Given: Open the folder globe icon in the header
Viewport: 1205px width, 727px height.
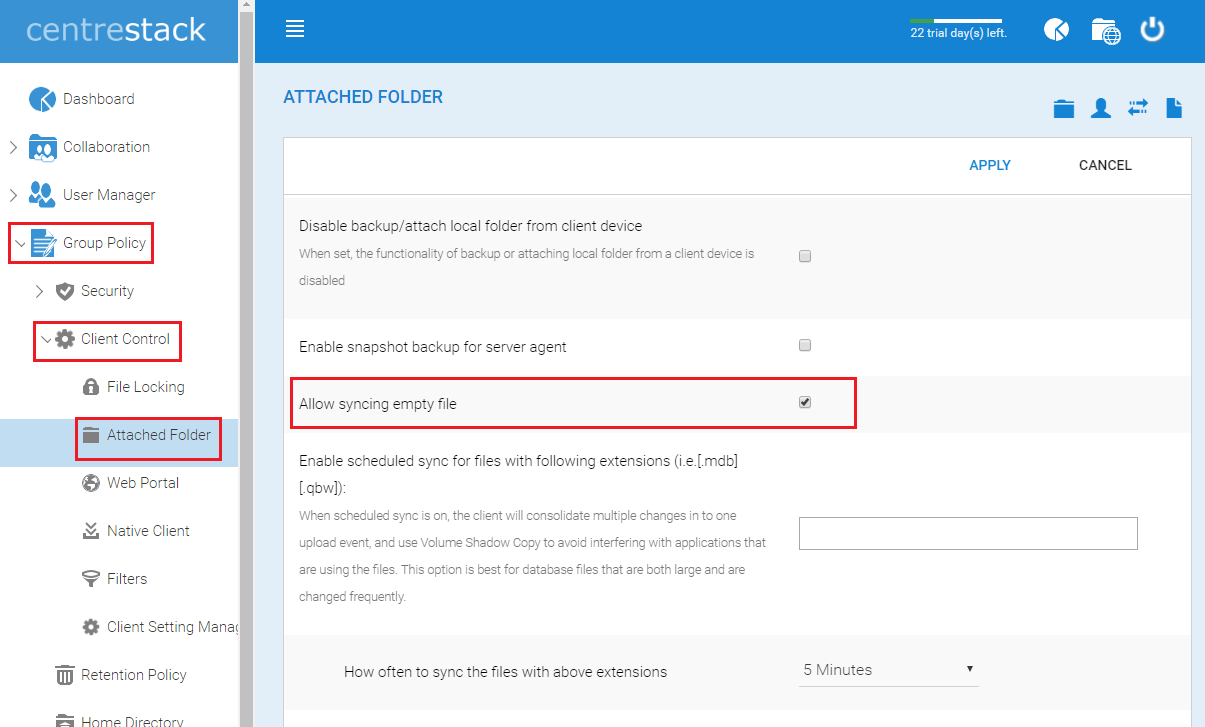Looking at the screenshot, I should [1105, 31].
